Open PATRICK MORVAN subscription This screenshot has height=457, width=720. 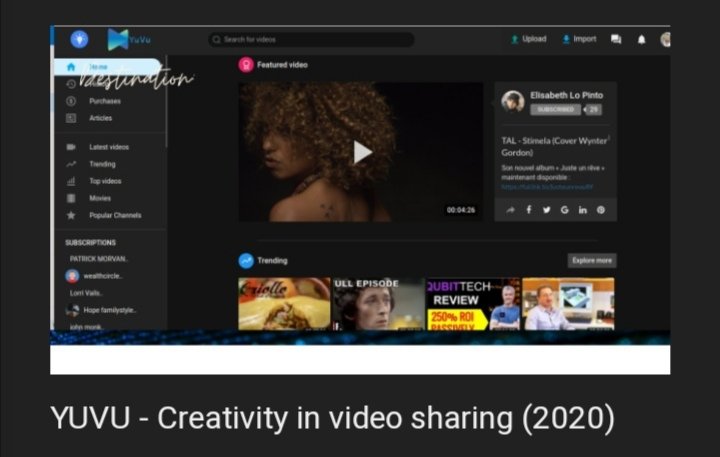[x=99, y=259]
